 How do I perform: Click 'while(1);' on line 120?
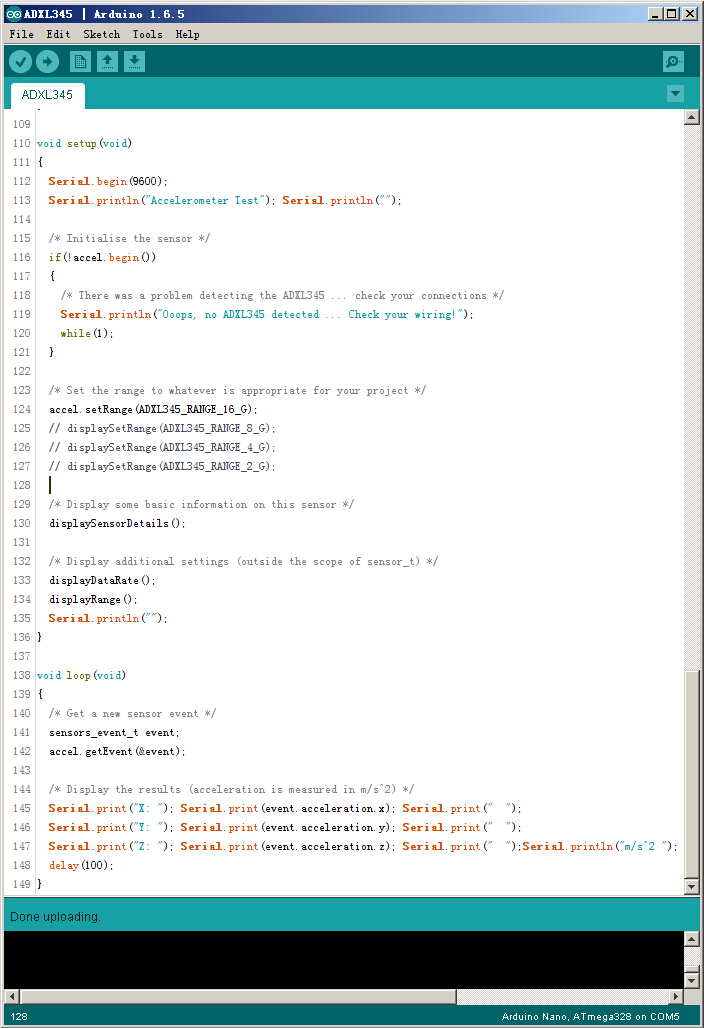click(x=87, y=333)
